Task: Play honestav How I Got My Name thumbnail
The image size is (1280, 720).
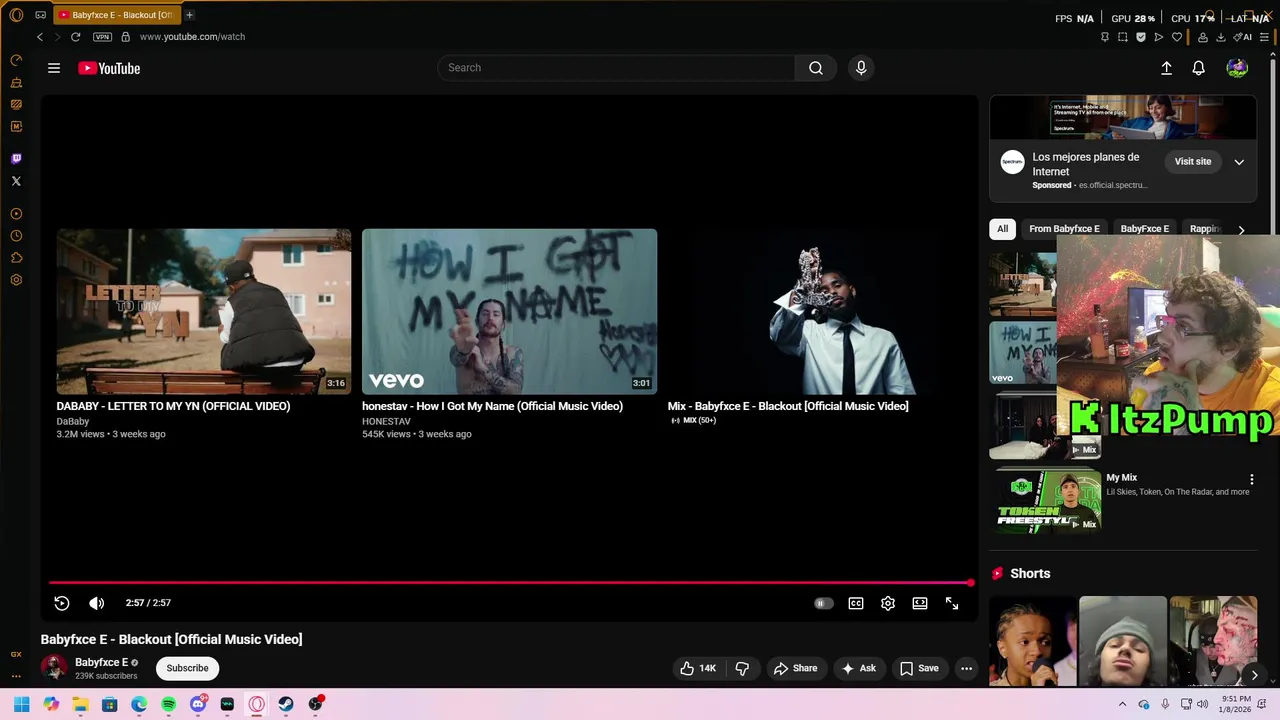Action: click(x=509, y=312)
